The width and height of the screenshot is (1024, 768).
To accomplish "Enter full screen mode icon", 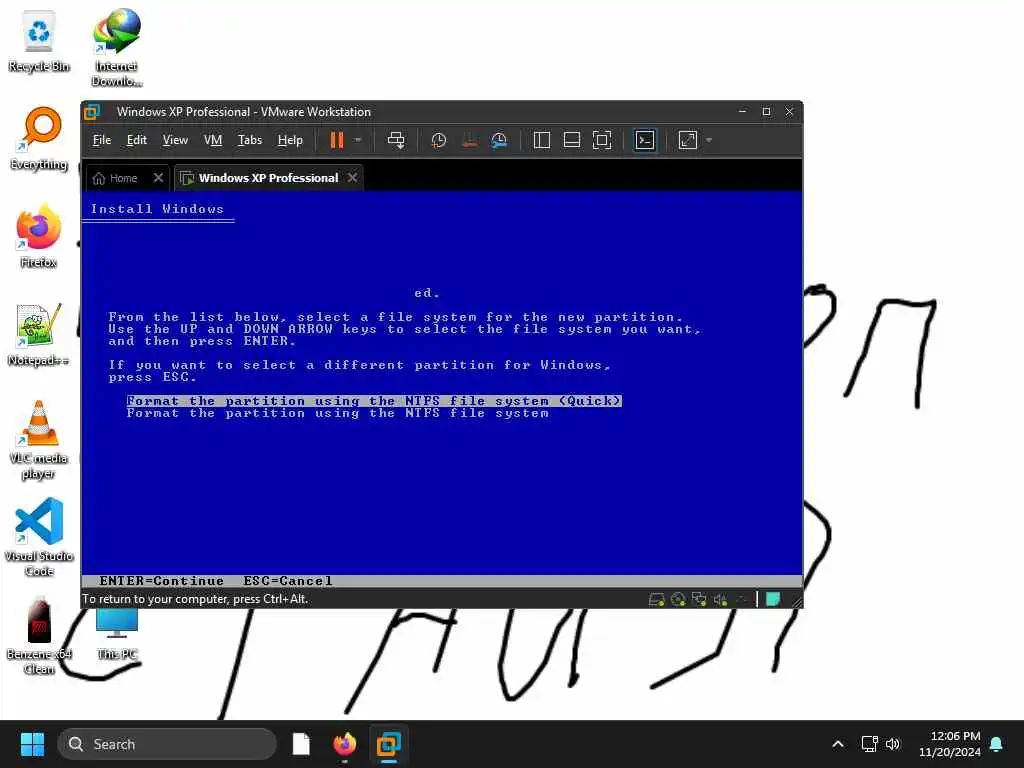I will pos(601,140).
